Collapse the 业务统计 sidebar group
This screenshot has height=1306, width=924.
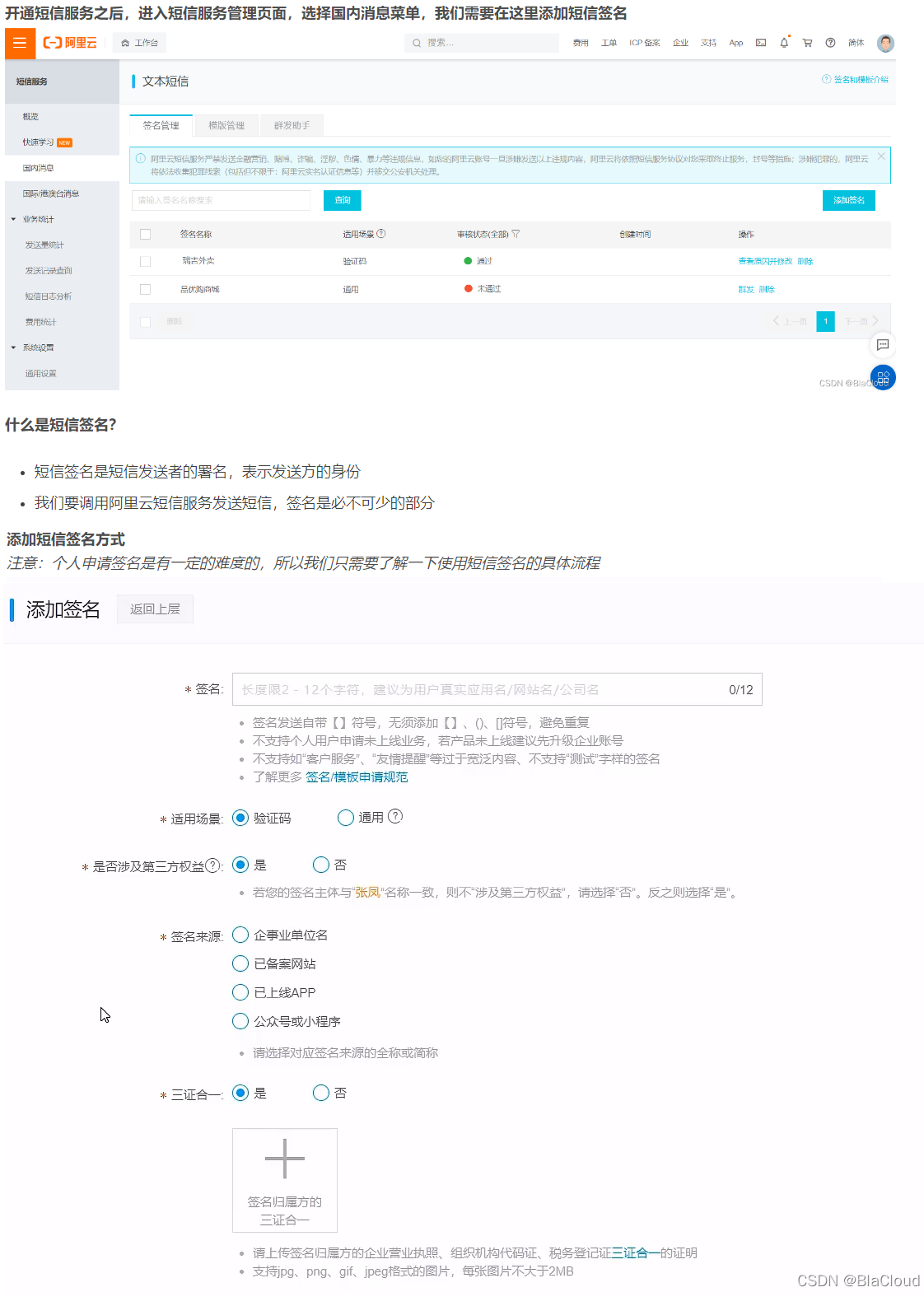pos(13,219)
